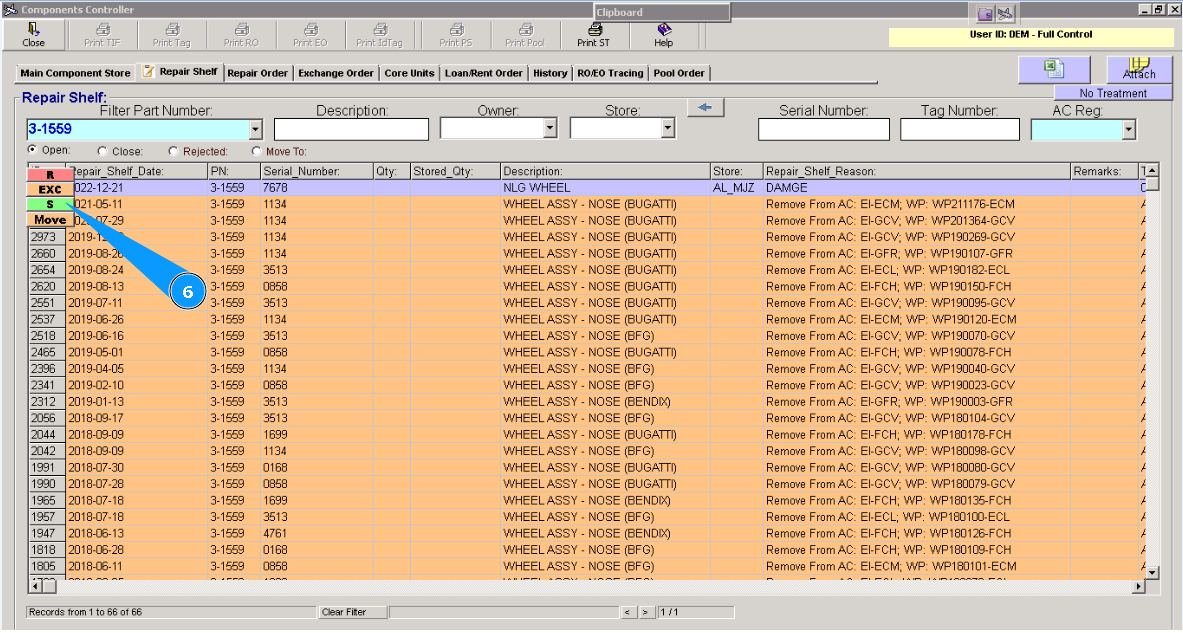Click the Print IdTag printer icon
The image size is (1183, 633).
tap(380, 29)
